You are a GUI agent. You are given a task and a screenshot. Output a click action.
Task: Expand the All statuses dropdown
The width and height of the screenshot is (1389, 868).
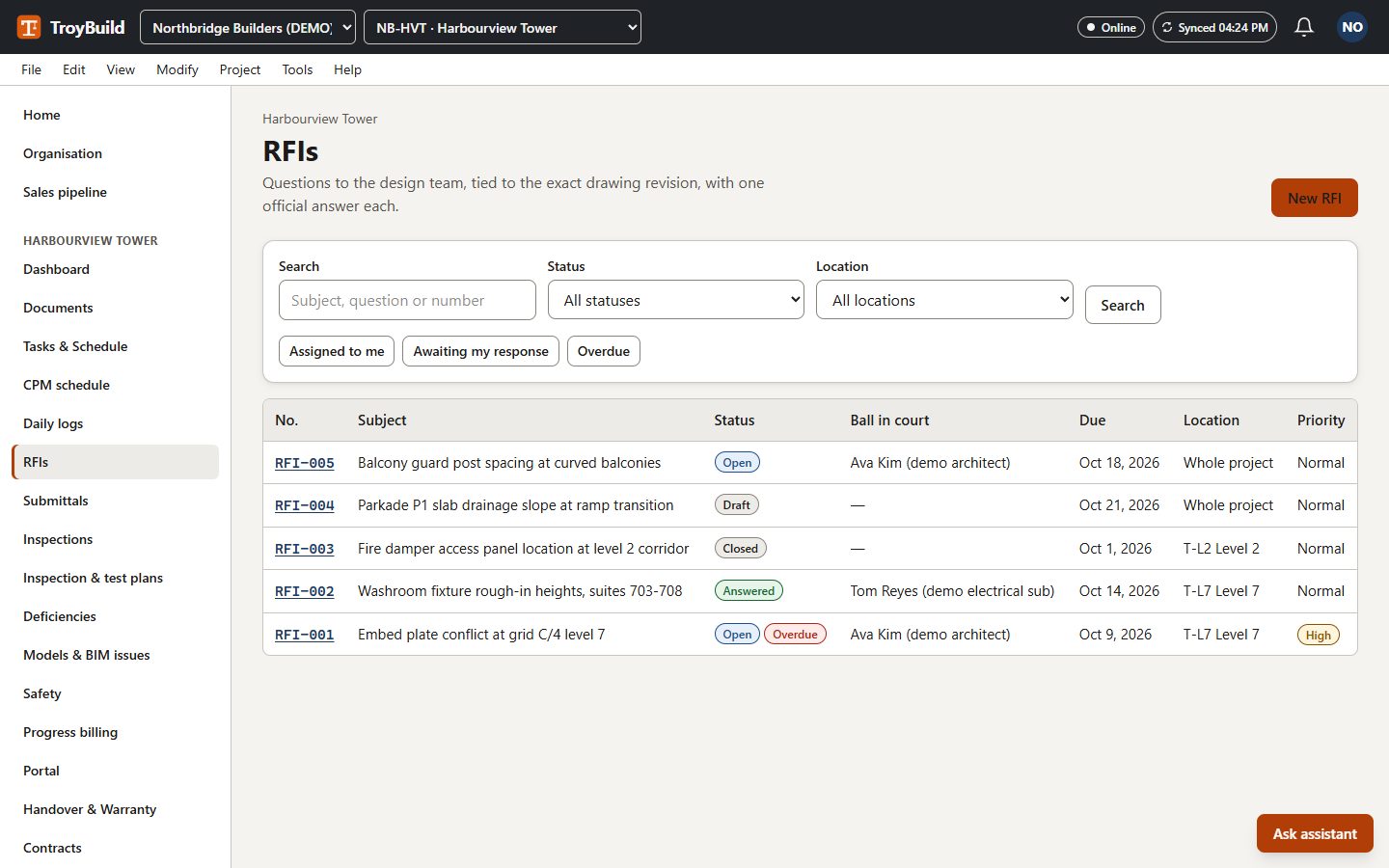pyautogui.click(x=676, y=300)
